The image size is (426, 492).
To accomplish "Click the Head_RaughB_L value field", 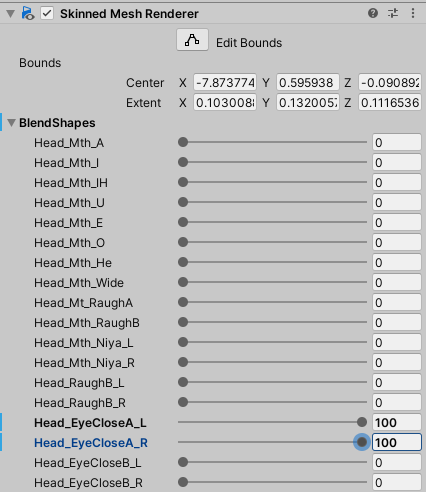I will pyautogui.click(x=397, y=382).
